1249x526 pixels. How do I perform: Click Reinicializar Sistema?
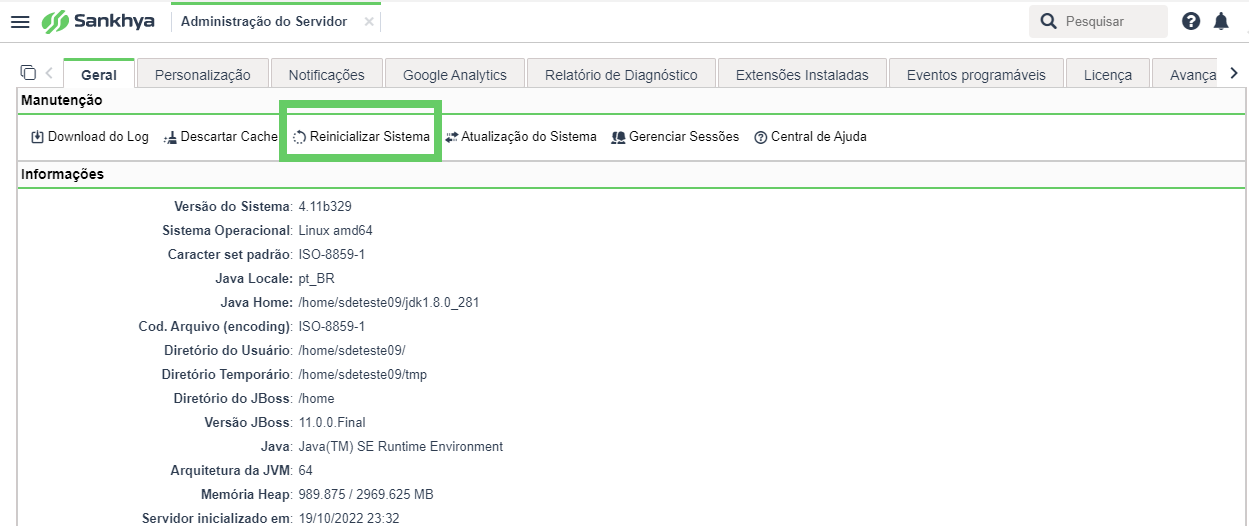[361, 137]
